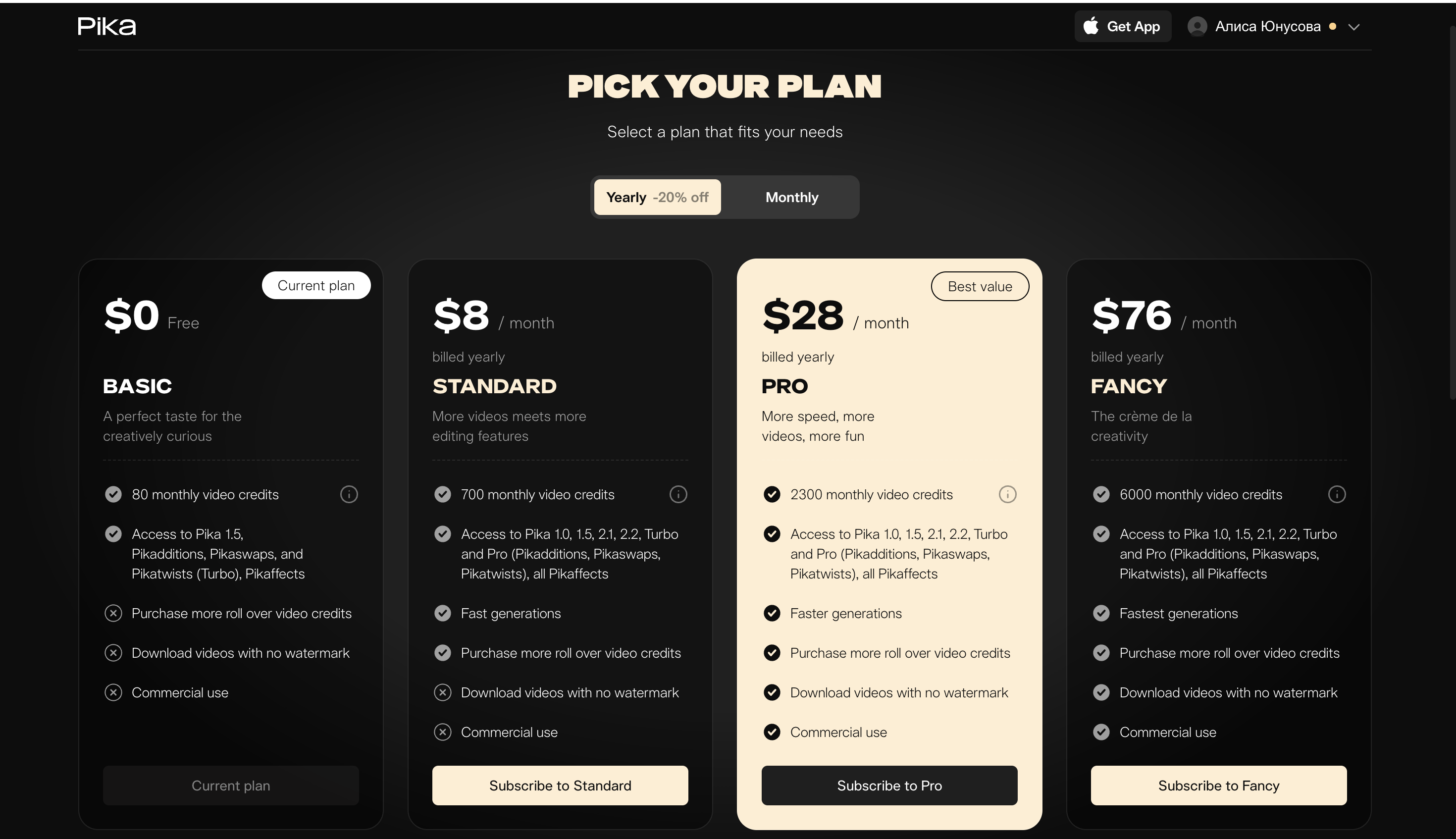Click the Best value badge on Pro
This screenshot has height=839, width=1456.
coord(980,286)
